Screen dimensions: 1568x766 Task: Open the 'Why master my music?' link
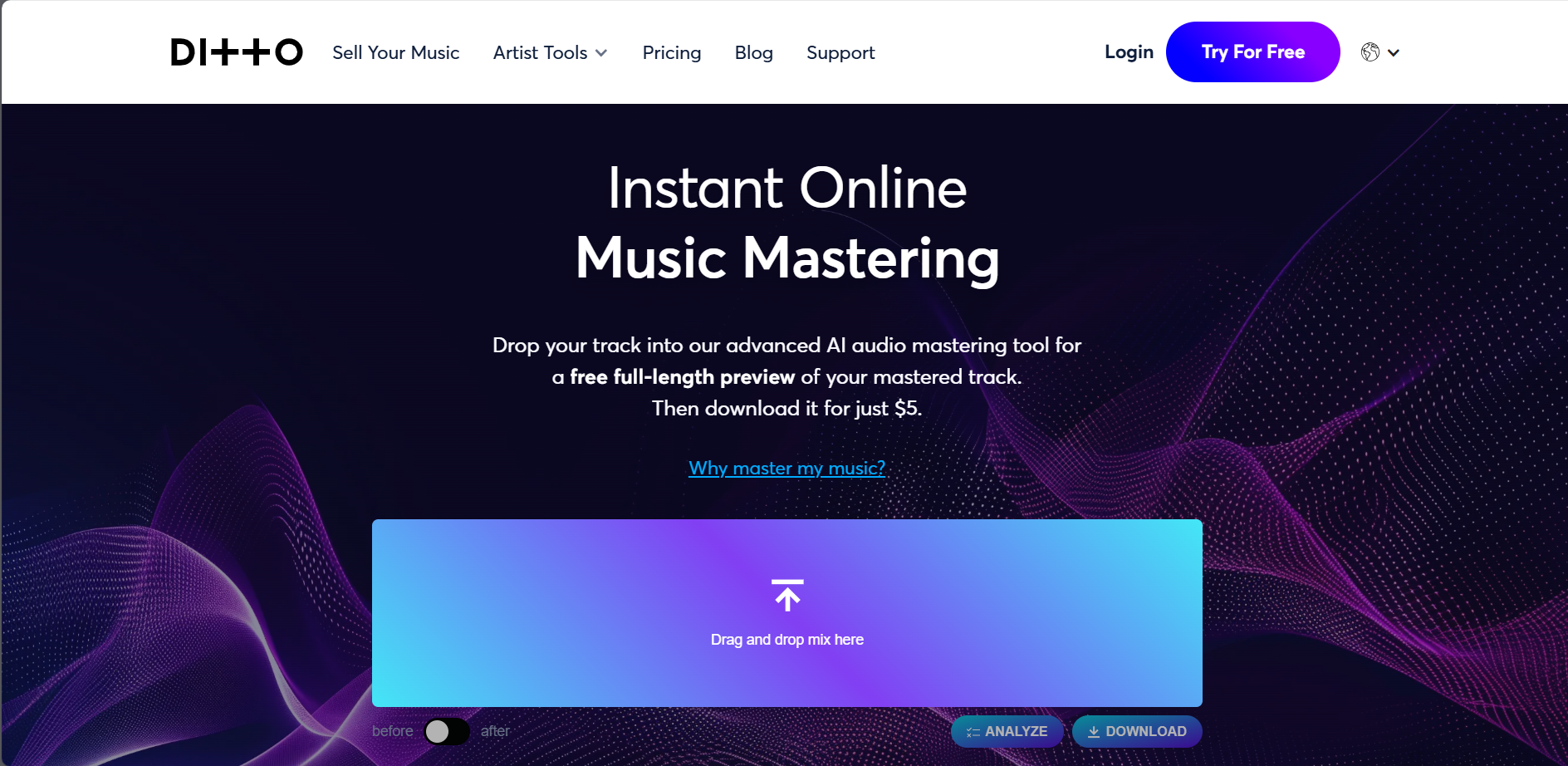tap(787, 468)
